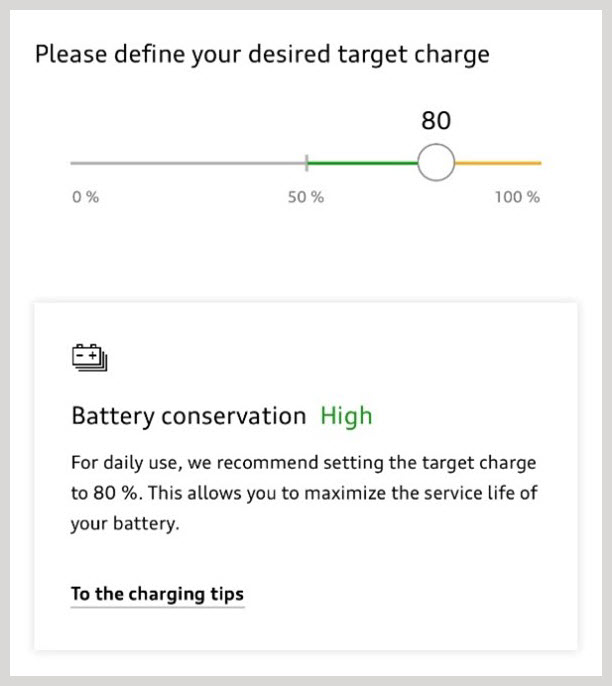Viewport: 612px width, 686px height.
Task: Click the battery conservation icon
Action: point(89,358)
